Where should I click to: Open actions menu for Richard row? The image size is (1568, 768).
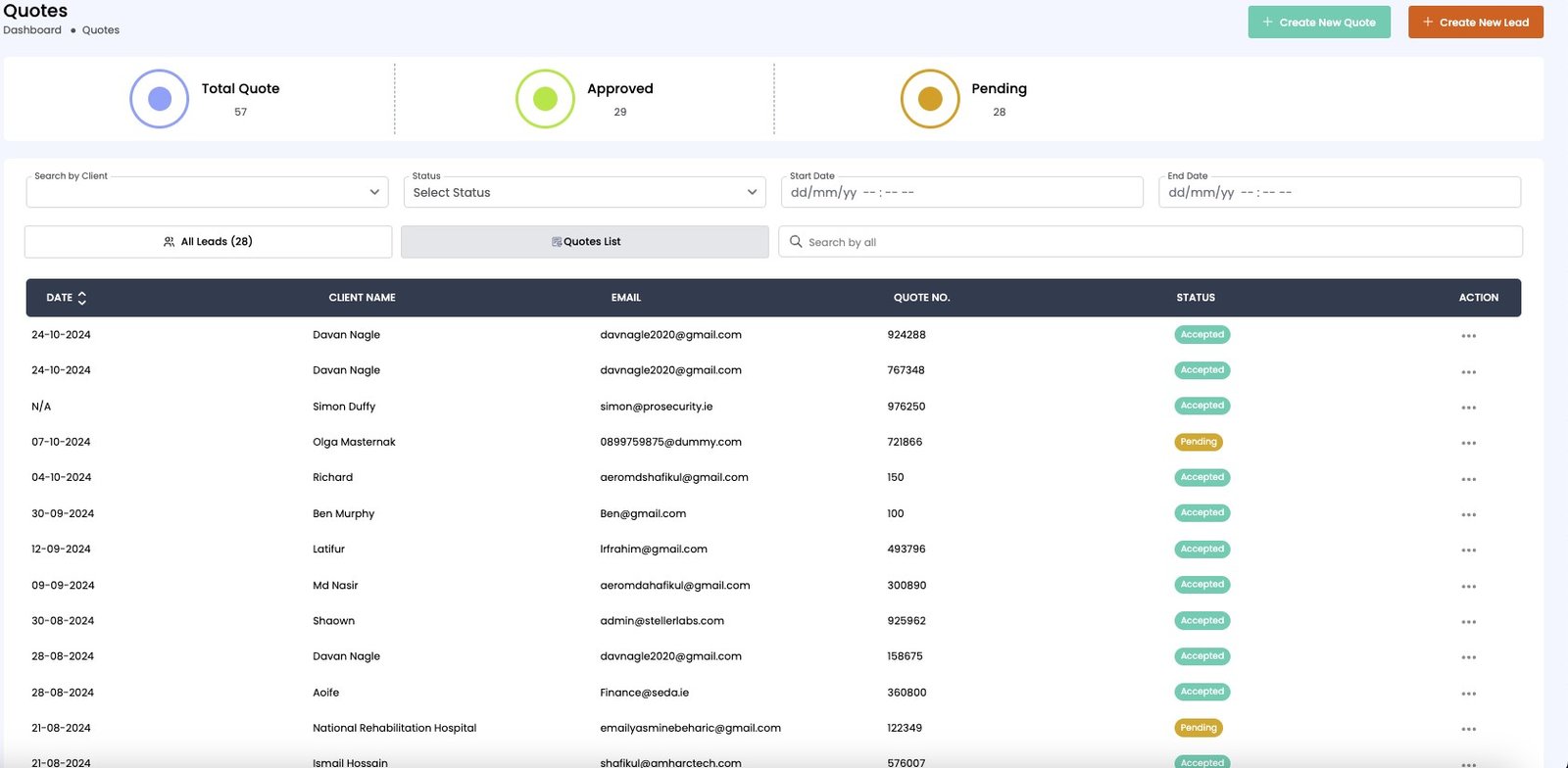click(1468, 479)
